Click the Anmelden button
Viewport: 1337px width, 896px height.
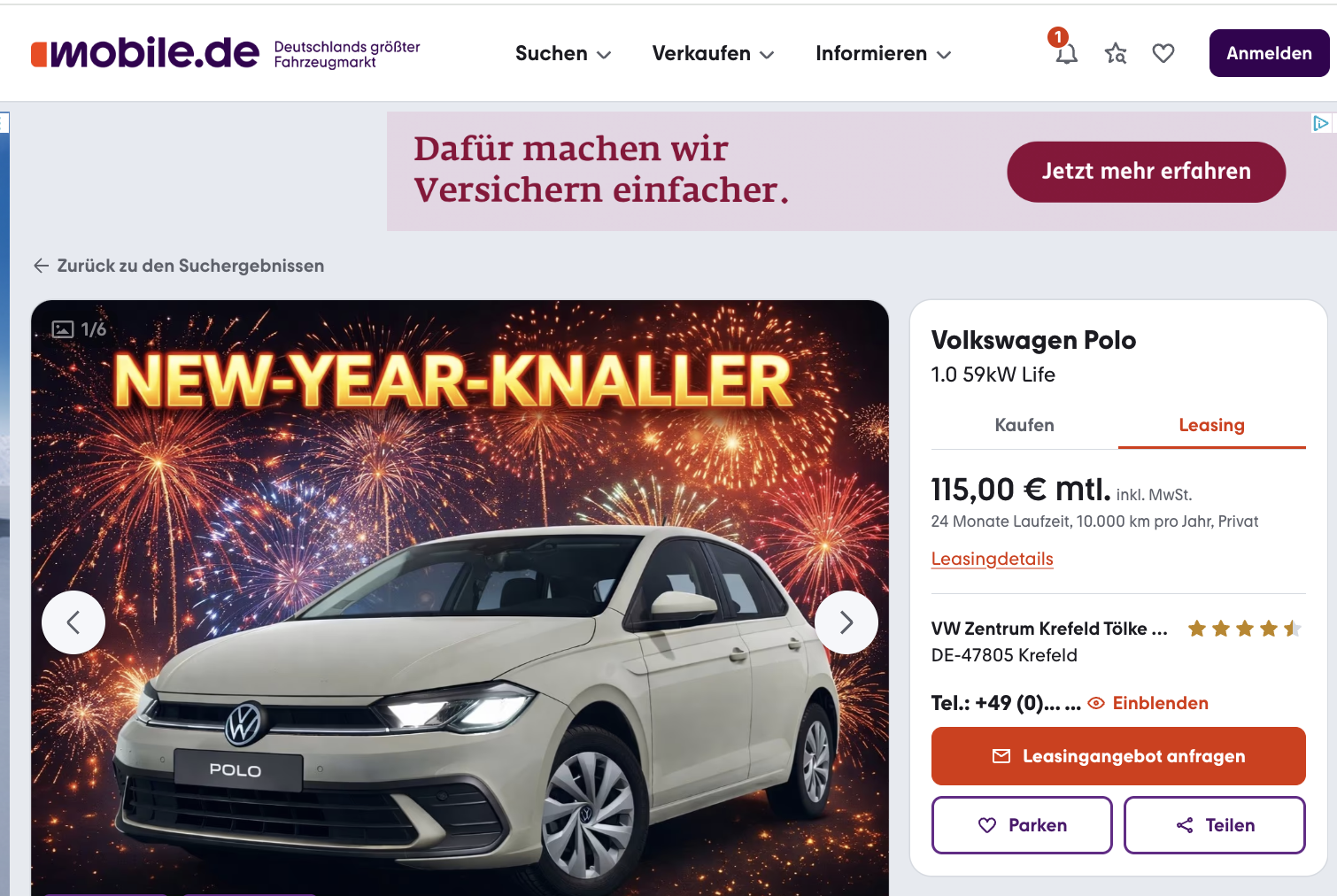point(1269,53)
